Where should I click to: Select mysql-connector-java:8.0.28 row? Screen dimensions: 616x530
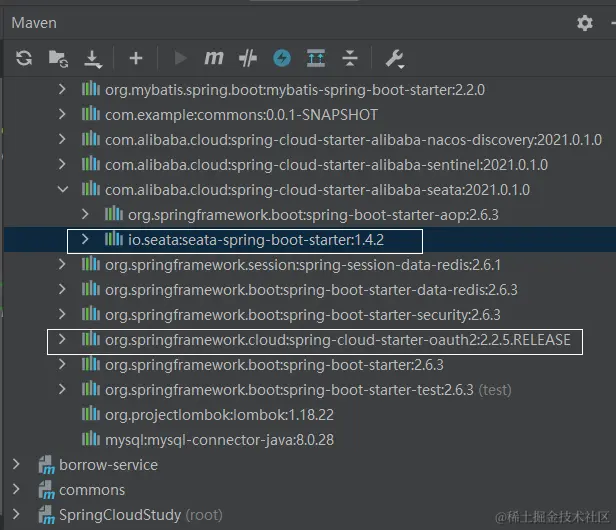click(x=308, y=440)
